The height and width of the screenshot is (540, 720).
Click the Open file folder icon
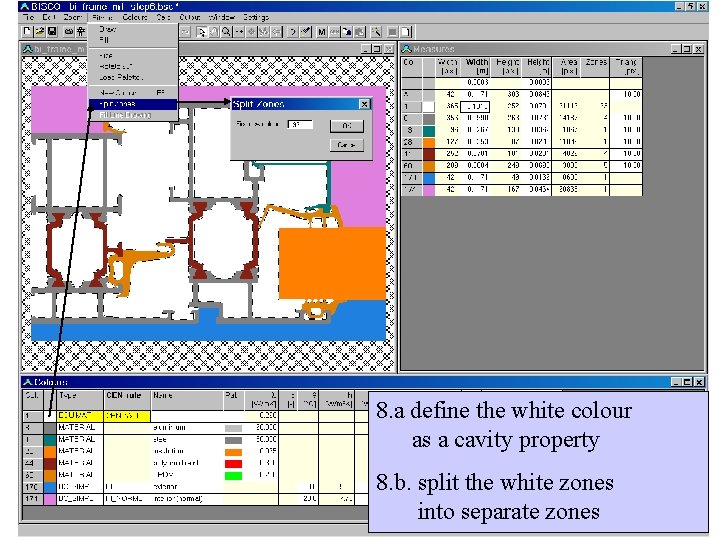[x=39, y=31]
